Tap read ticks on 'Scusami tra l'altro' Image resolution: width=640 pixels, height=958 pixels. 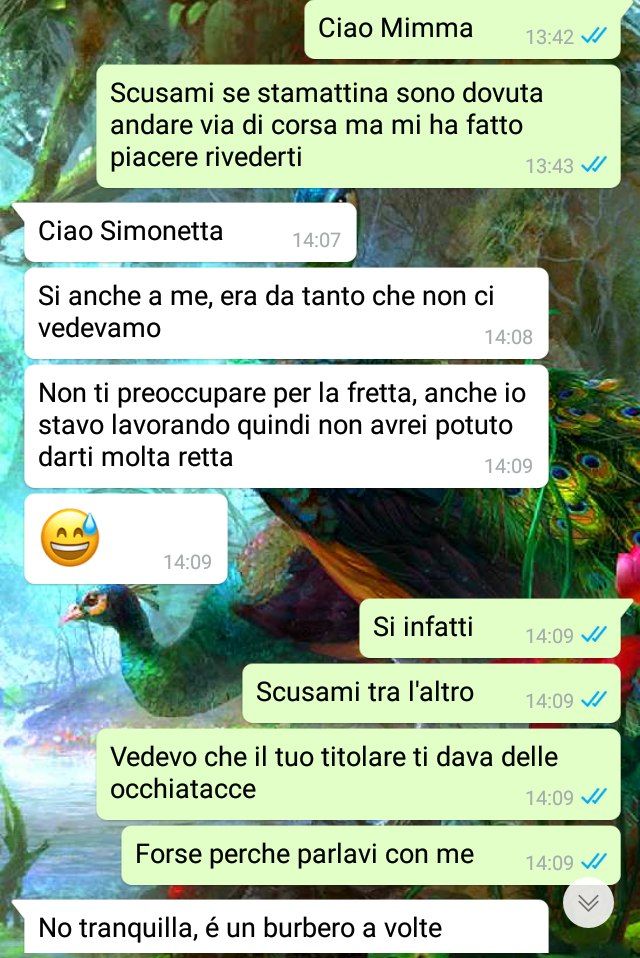(594, 700)
